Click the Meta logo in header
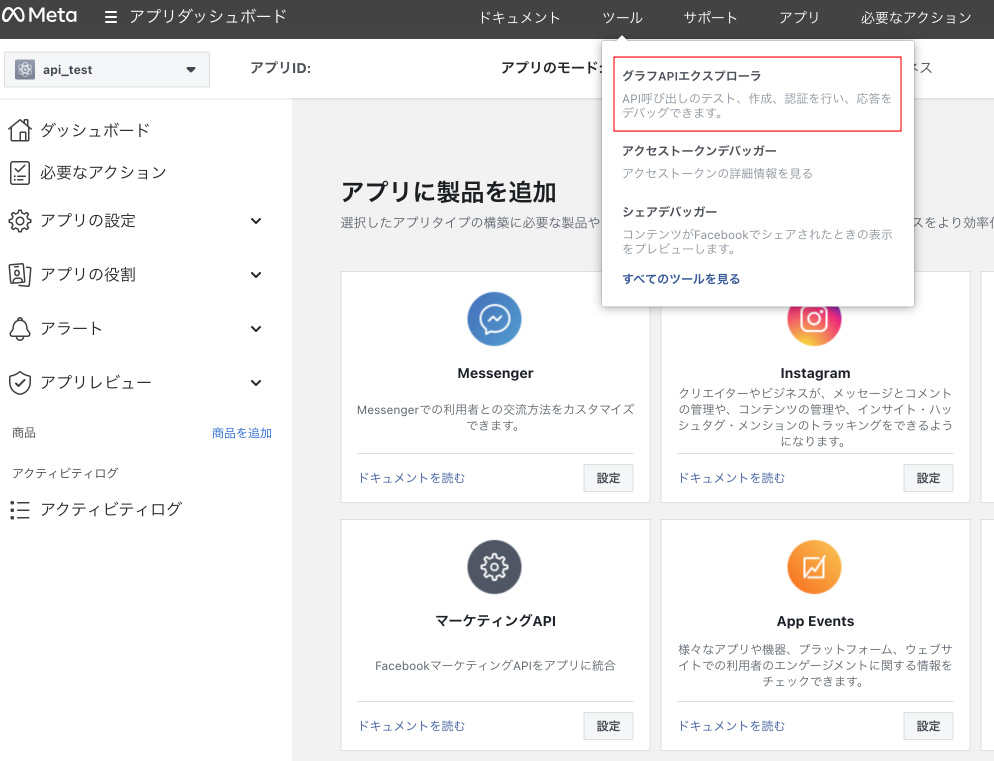The height and width of the screenshot is (761, 994). coord(42,17)
